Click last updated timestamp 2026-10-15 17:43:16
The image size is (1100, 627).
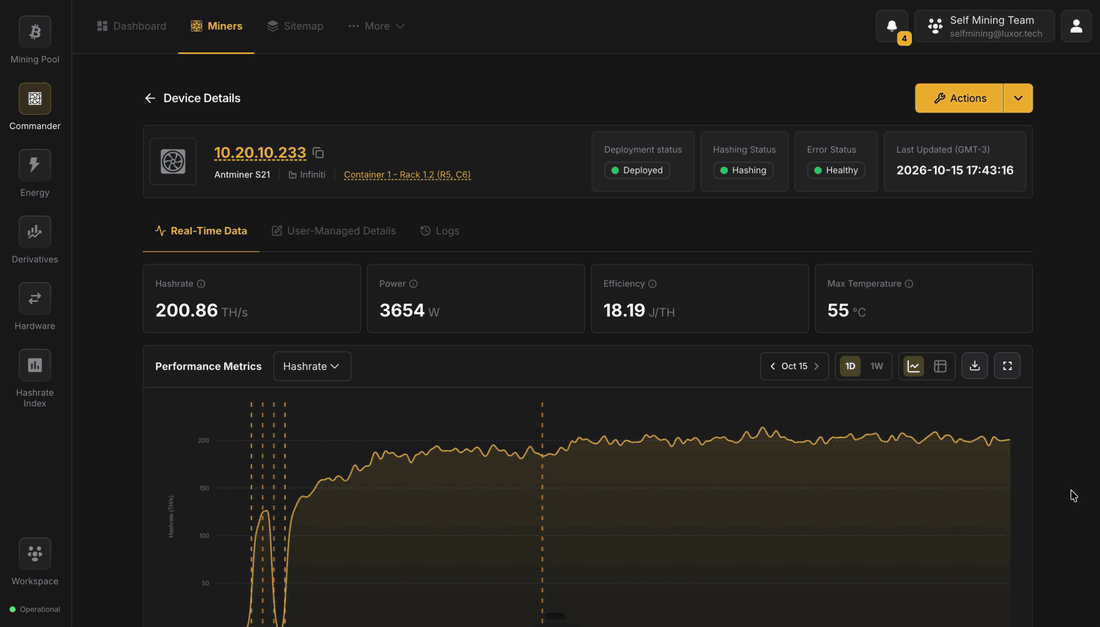point(955,170)
